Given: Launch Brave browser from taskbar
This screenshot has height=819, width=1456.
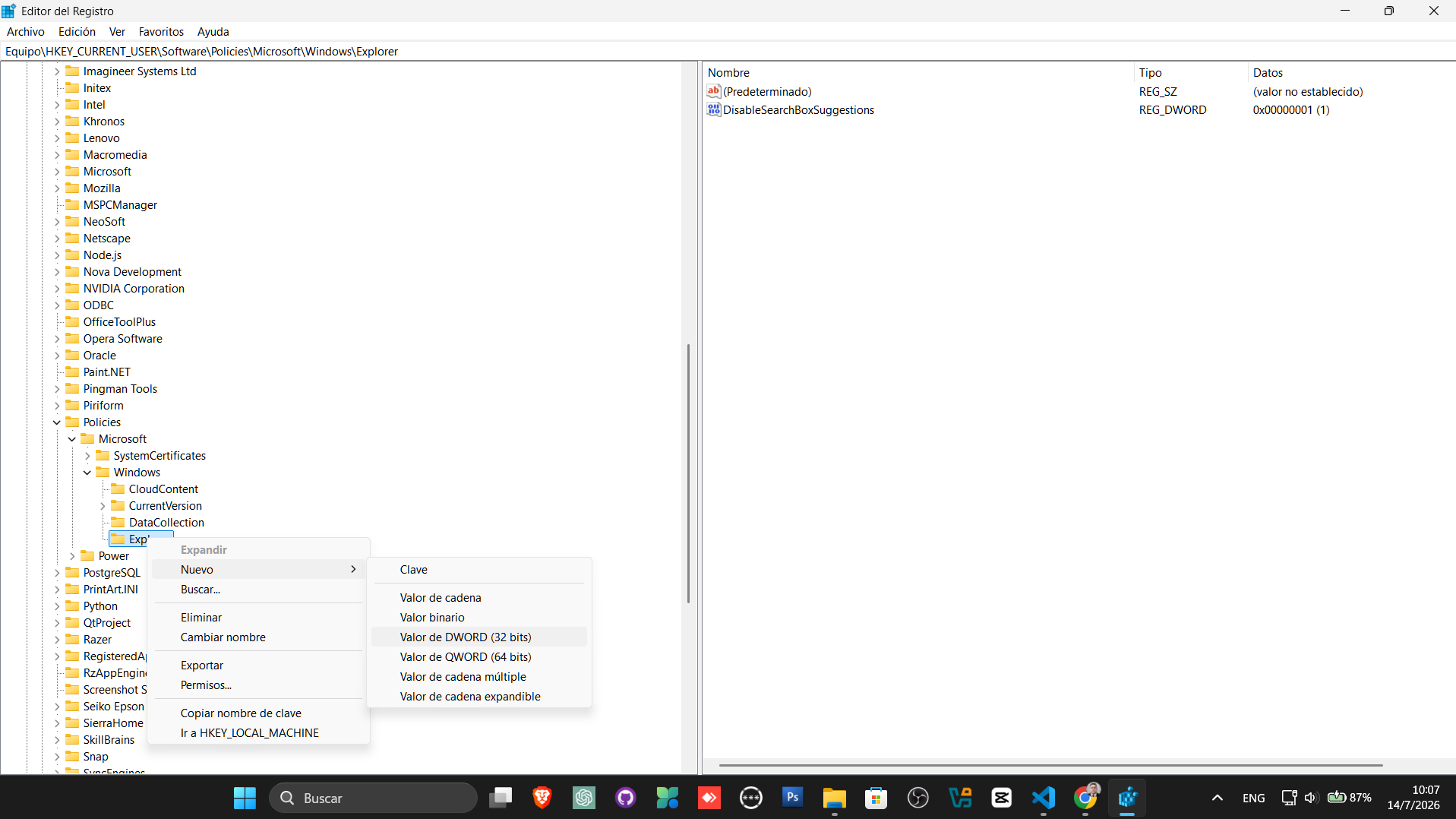Looking at the screenshot, I should (x=542, y=798).
